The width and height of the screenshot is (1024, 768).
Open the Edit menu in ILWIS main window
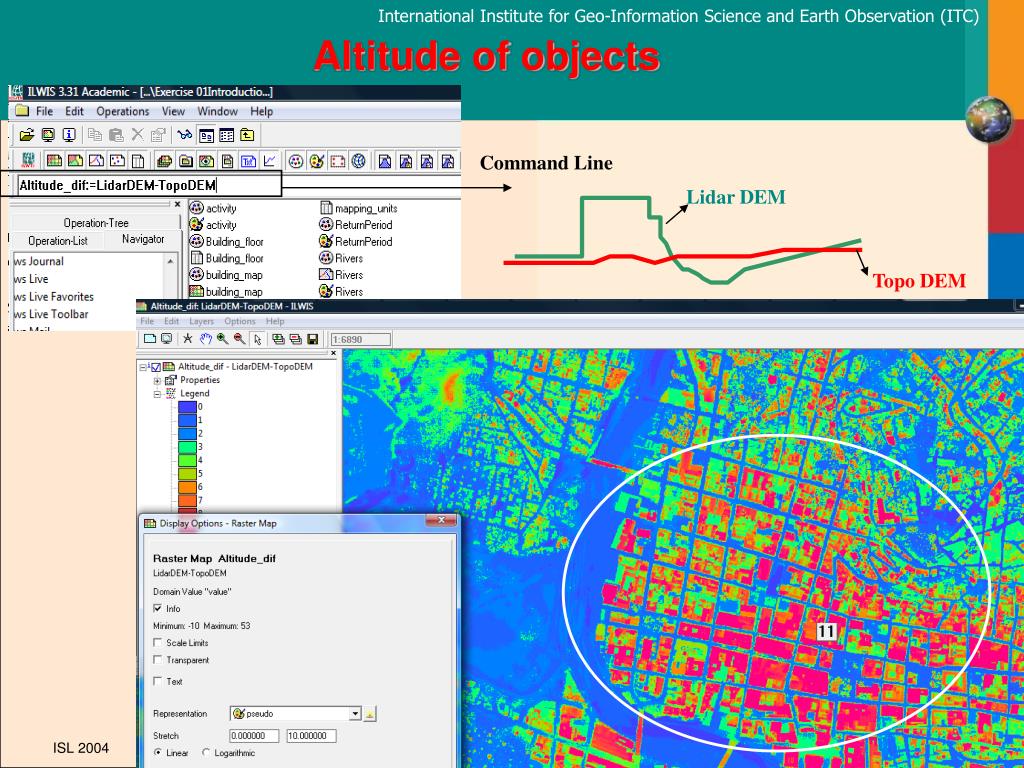click(x=74, y=111)
